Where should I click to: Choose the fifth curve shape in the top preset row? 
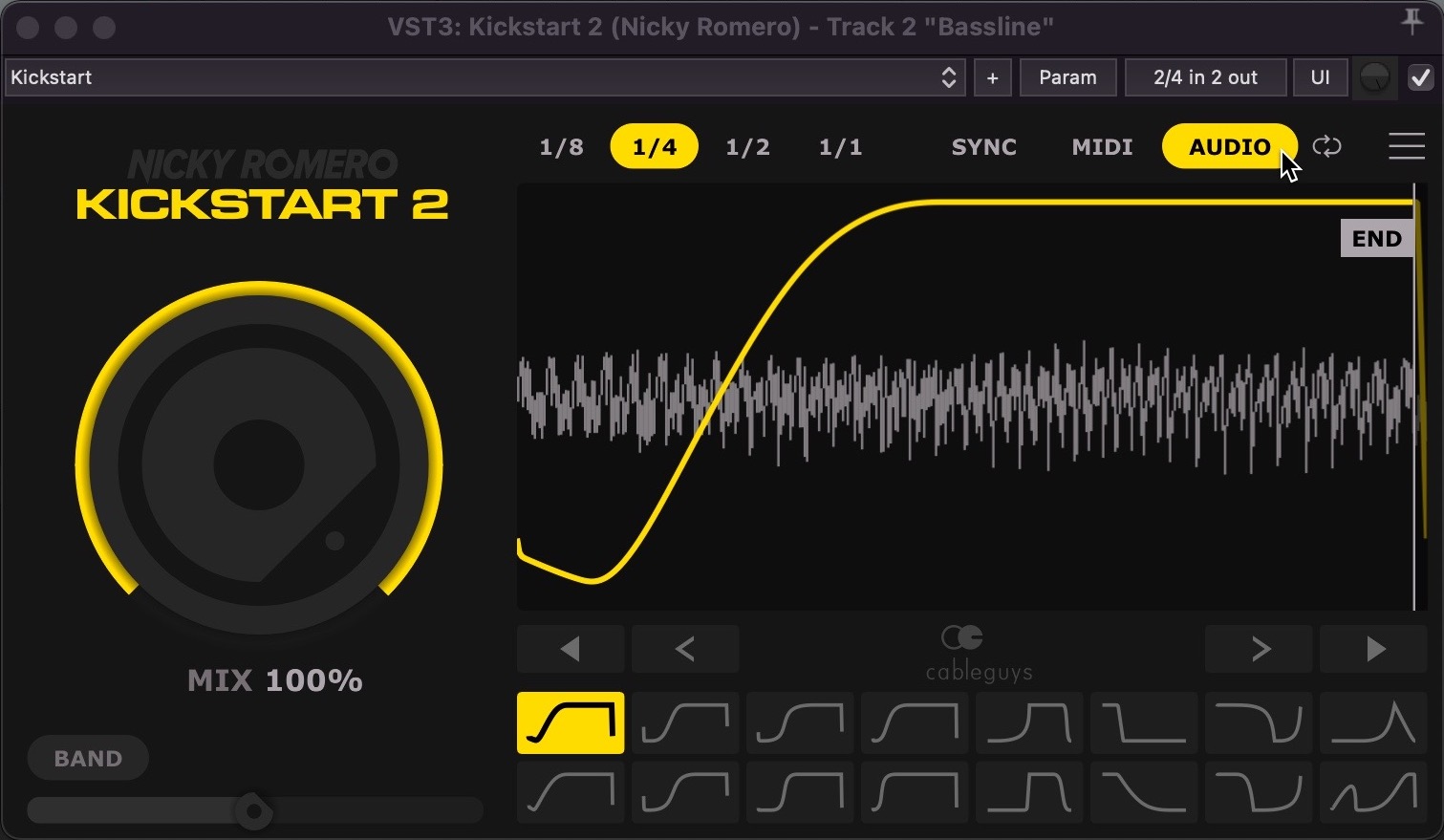click(x=1029, y=722)
